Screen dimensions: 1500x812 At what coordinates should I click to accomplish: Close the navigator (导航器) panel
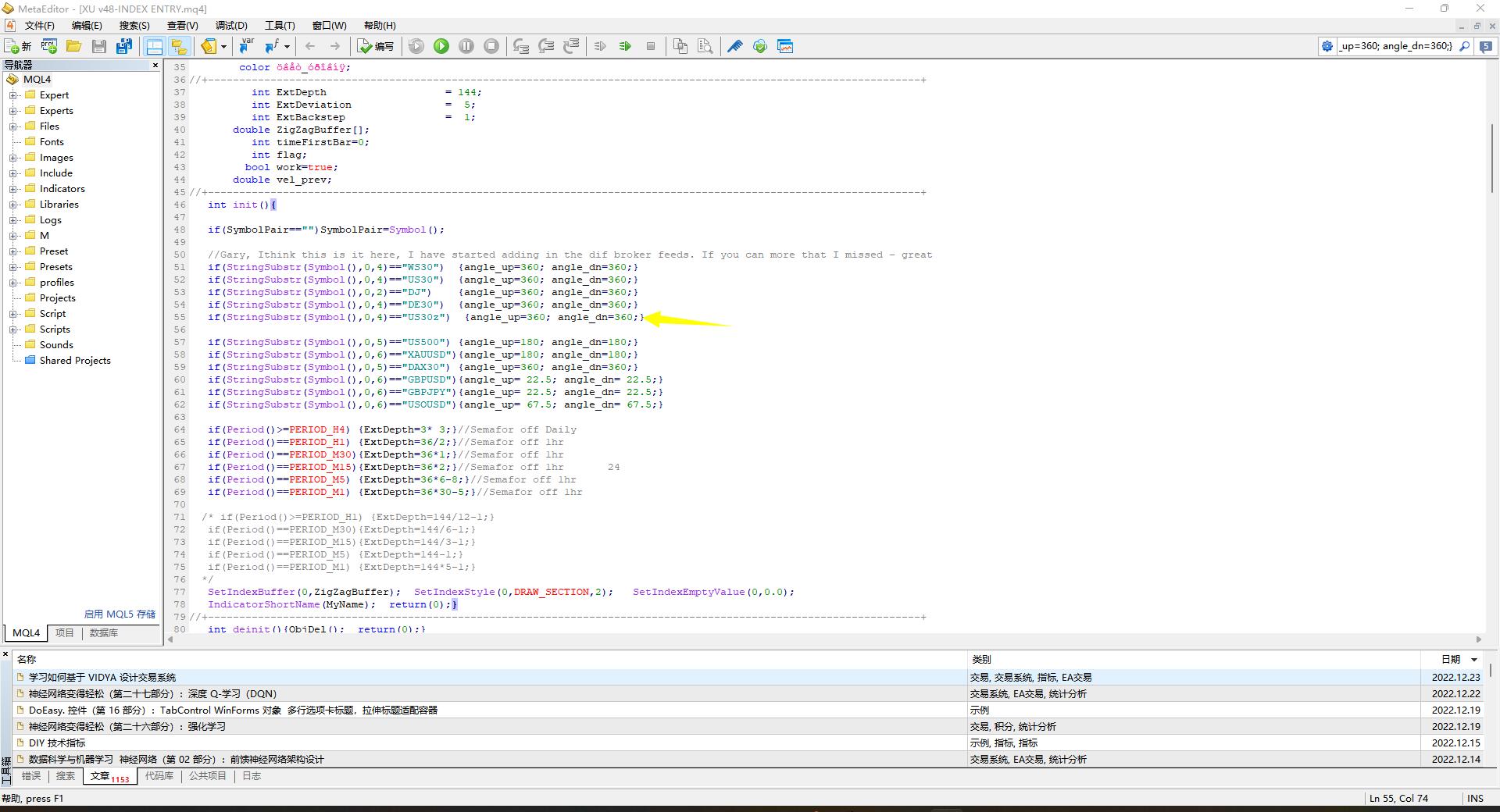[155, 66]
